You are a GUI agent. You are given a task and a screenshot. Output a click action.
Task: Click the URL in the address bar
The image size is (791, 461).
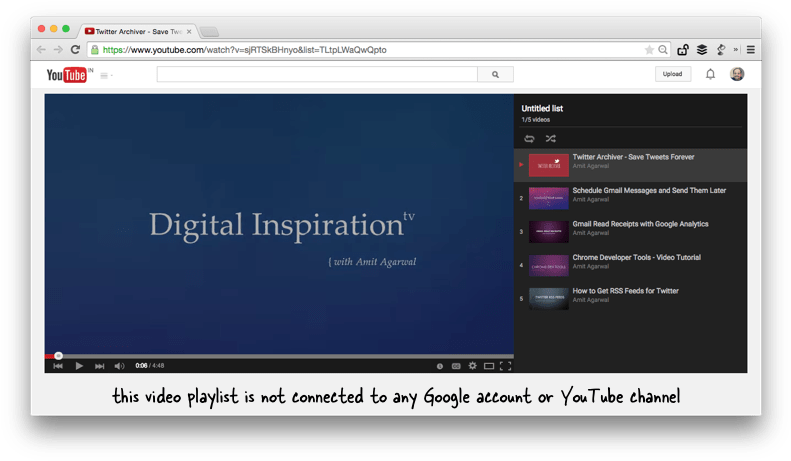tap(245, 49)
